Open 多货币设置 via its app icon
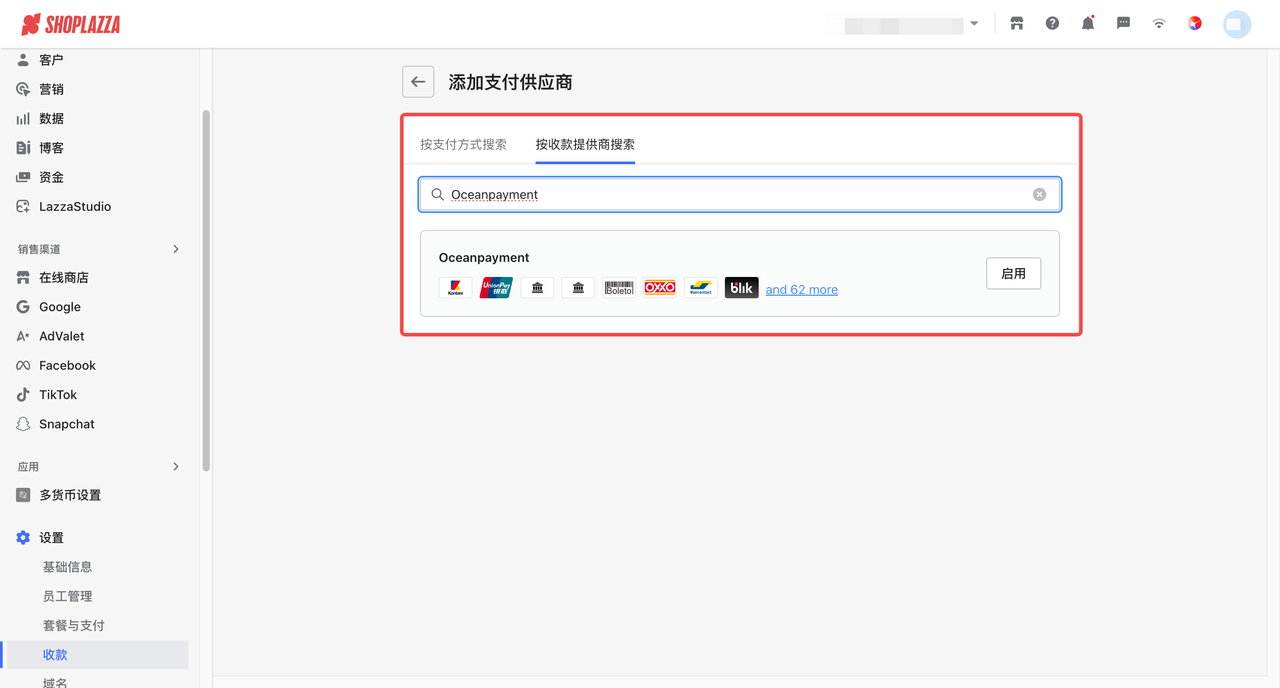This screenshot has height=688, width=1280. [x=23, y=495]
